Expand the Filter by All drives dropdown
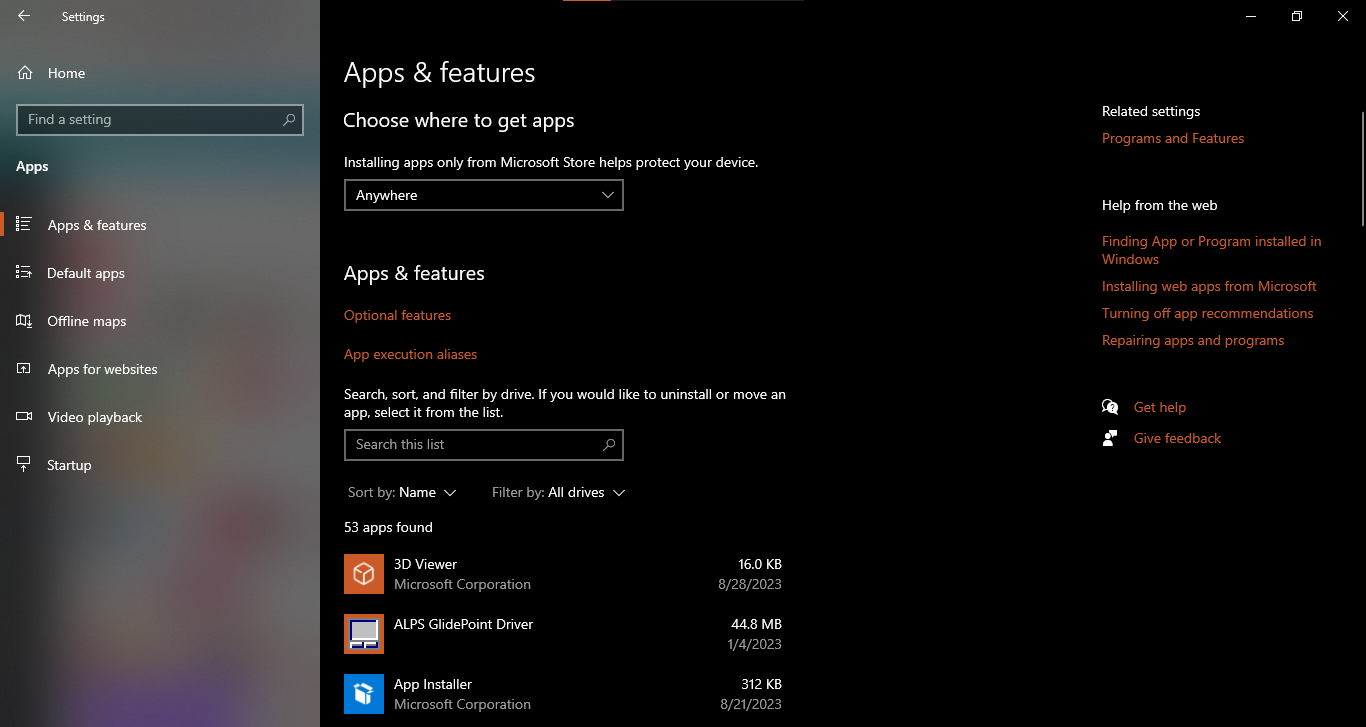This screenshot has width=1366, height=727. point(558,492)
